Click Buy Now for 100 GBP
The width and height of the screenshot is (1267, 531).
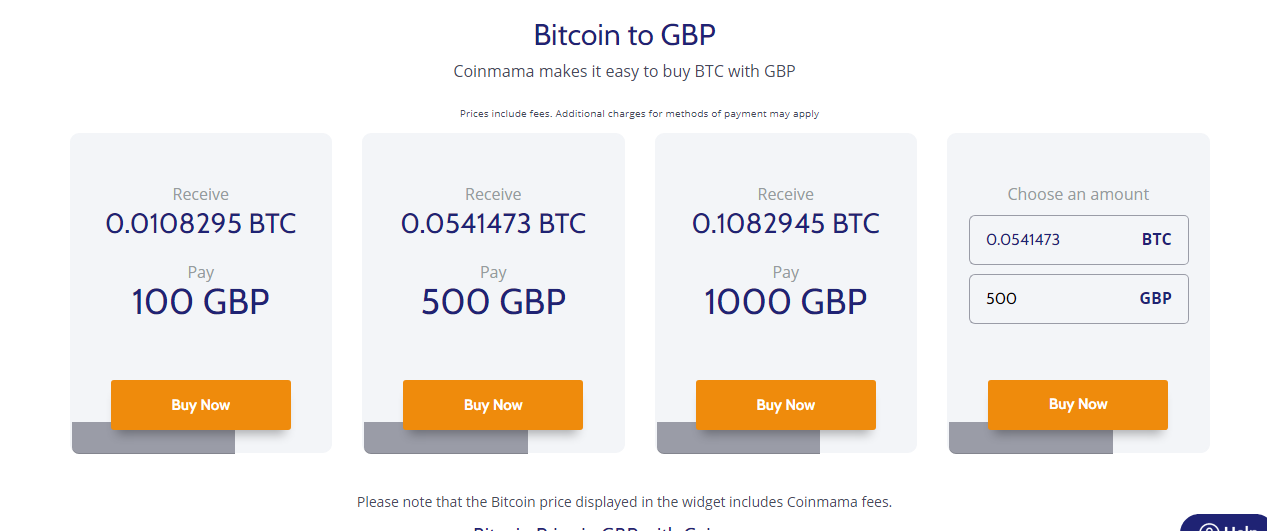click(x=201, y=405)
